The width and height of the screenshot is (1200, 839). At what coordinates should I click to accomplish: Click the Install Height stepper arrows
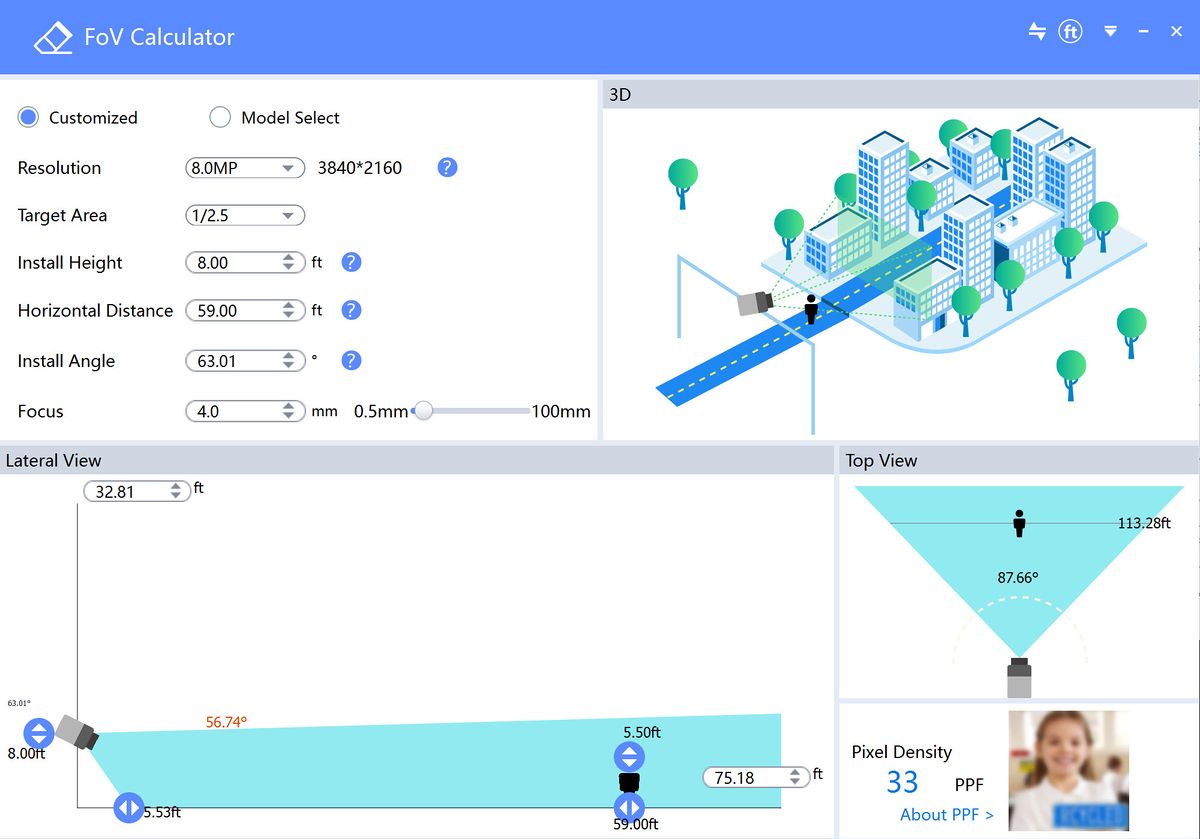tap(289, 262)
